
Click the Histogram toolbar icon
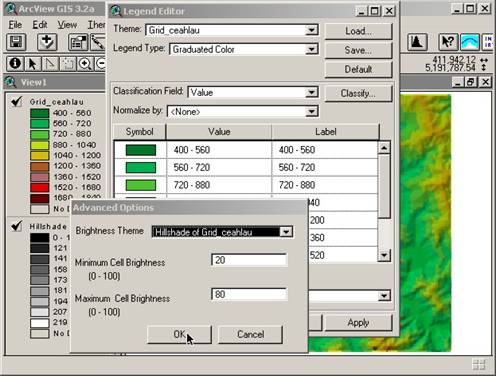tap(417, 42)
